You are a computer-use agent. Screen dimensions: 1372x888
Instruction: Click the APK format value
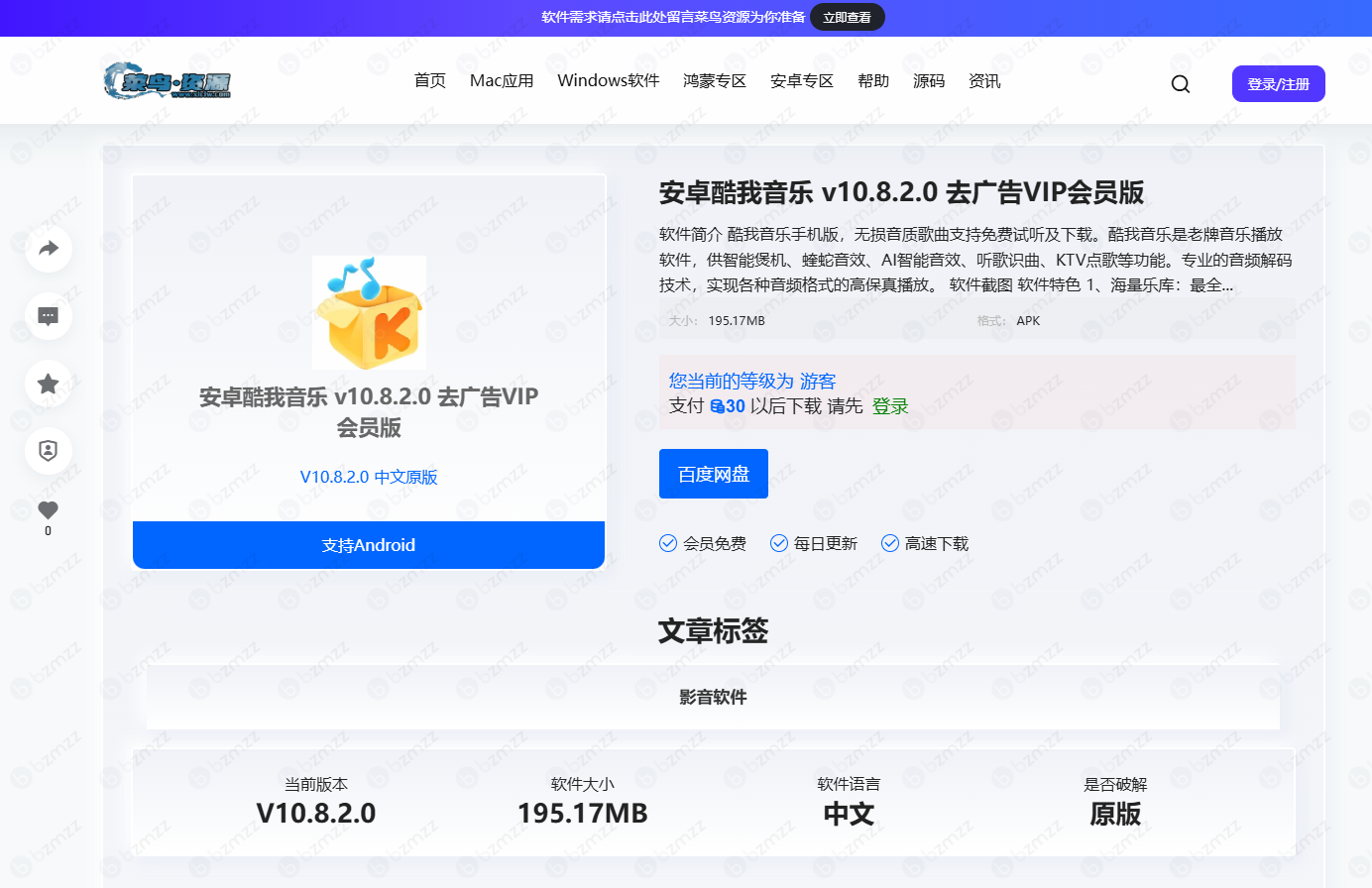point(1028,321)
